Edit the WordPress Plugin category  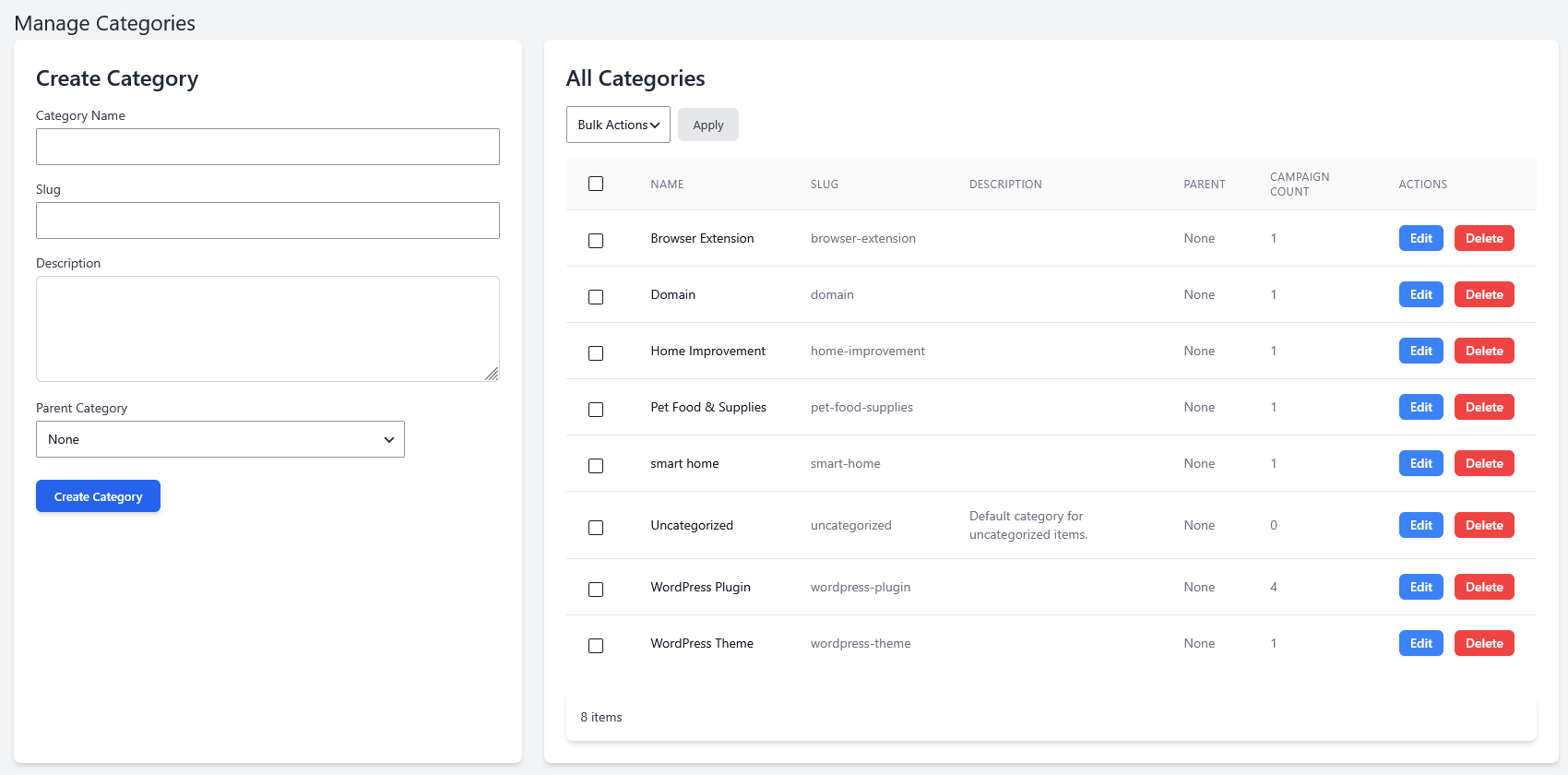(x=1421, y=587)
